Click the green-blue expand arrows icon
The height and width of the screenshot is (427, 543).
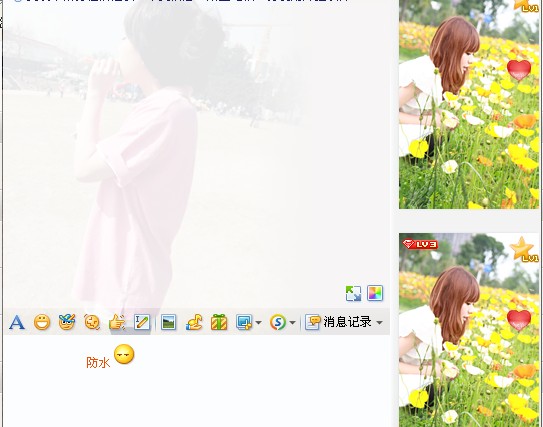(x=353, y=293)
